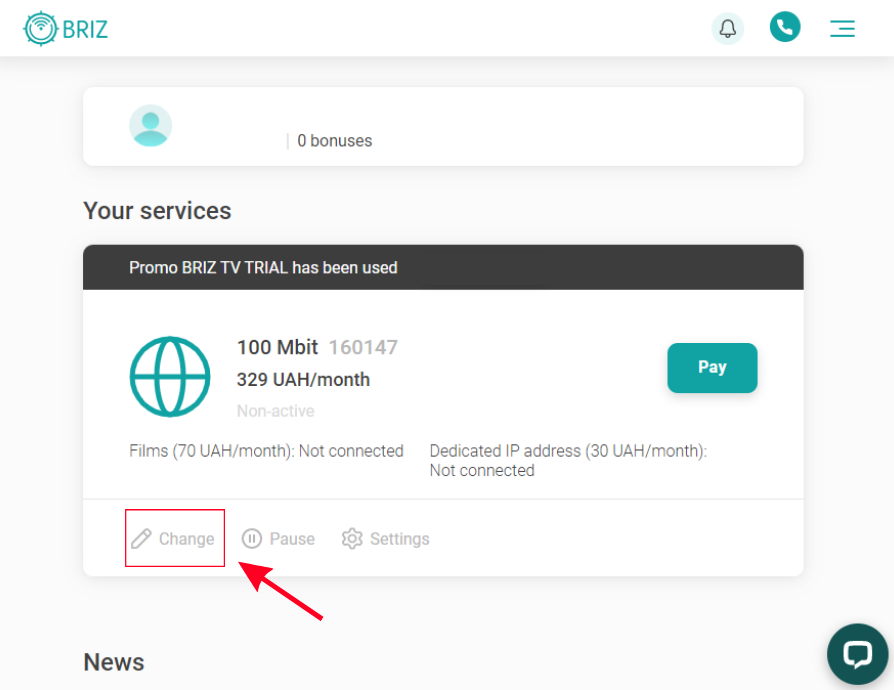Click the user avatar icon
Screen dimensions: 894x690
pos(151,125)
